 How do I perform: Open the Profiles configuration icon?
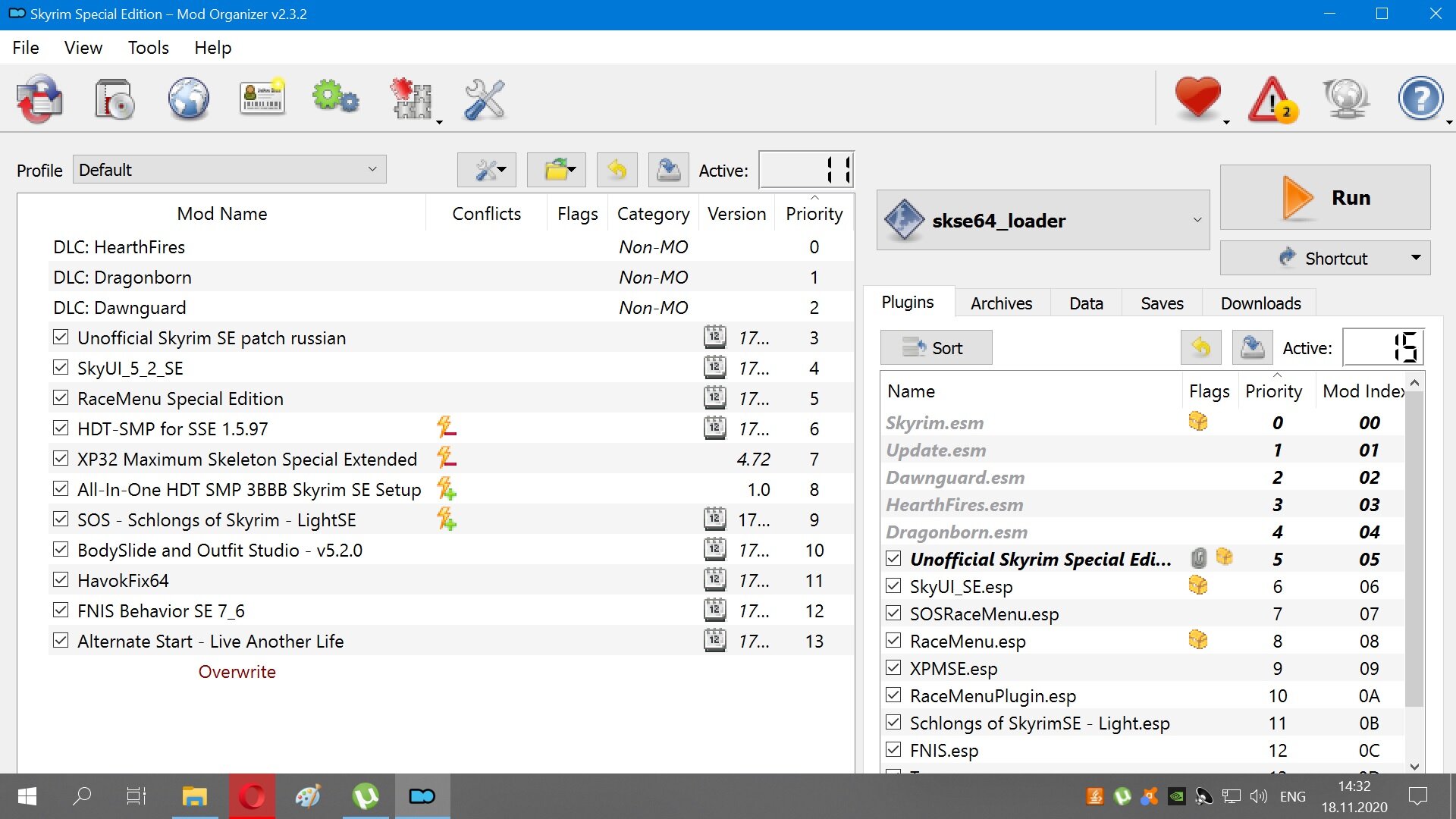(x=262, y=99)
